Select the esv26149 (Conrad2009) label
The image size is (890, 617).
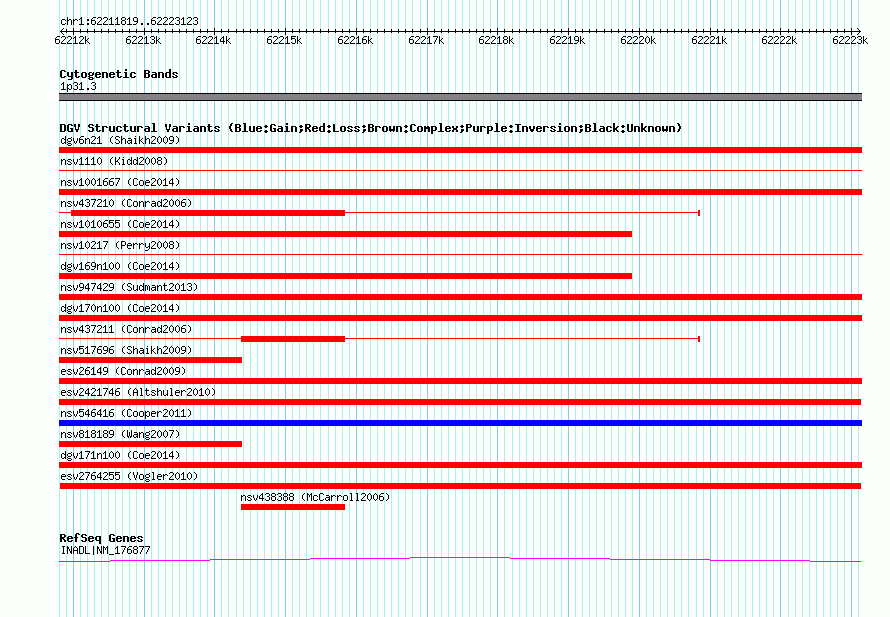pyautogui.click(x=123, y=371)
